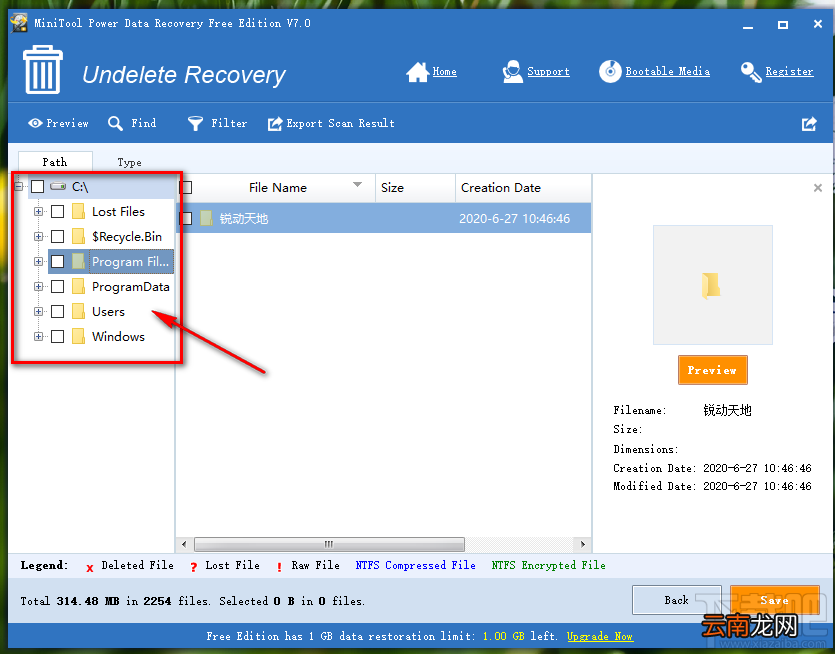Check the Users checkbox
Image resolution: width=835 pixels, height=654 pixels.
58,312
